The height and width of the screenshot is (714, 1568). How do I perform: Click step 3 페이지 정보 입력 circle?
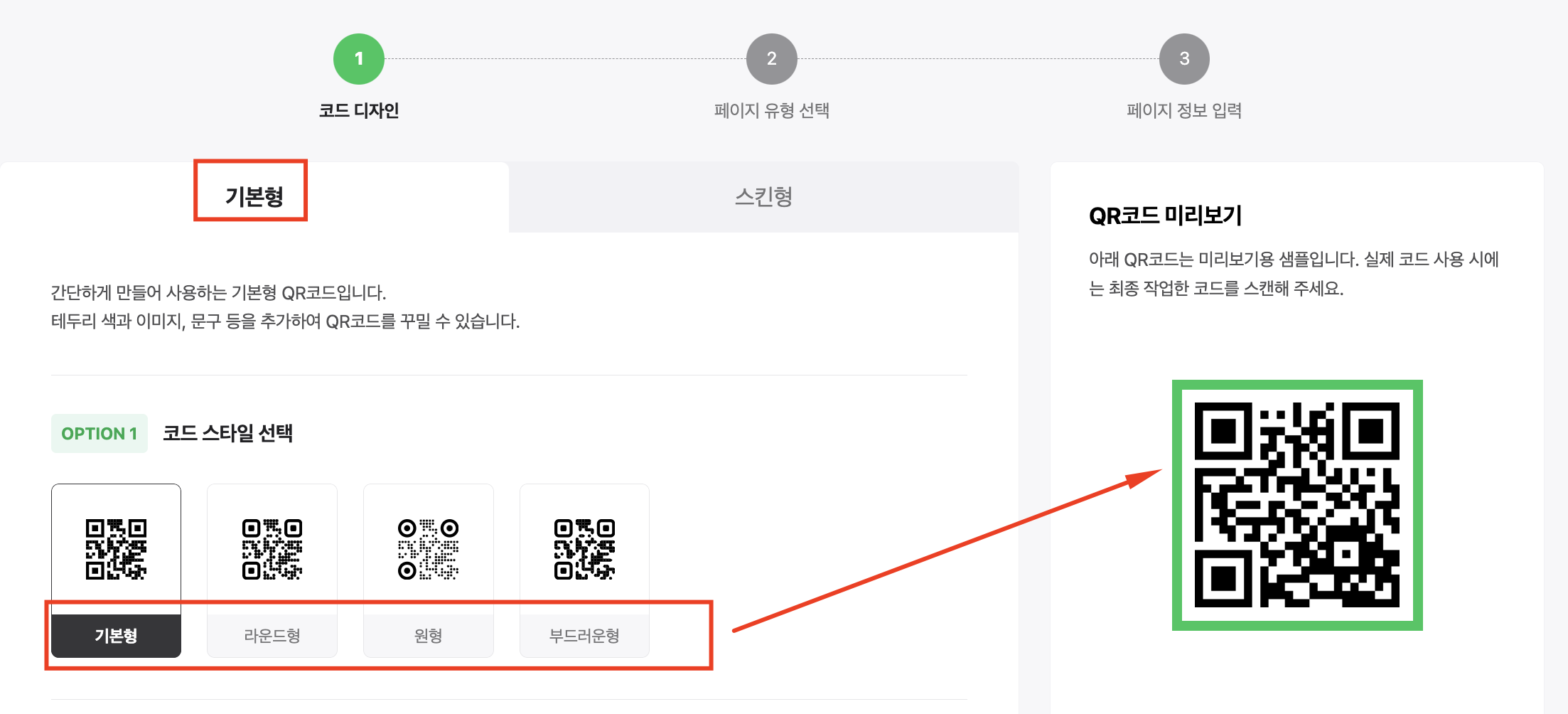[x=1184, y=59]
